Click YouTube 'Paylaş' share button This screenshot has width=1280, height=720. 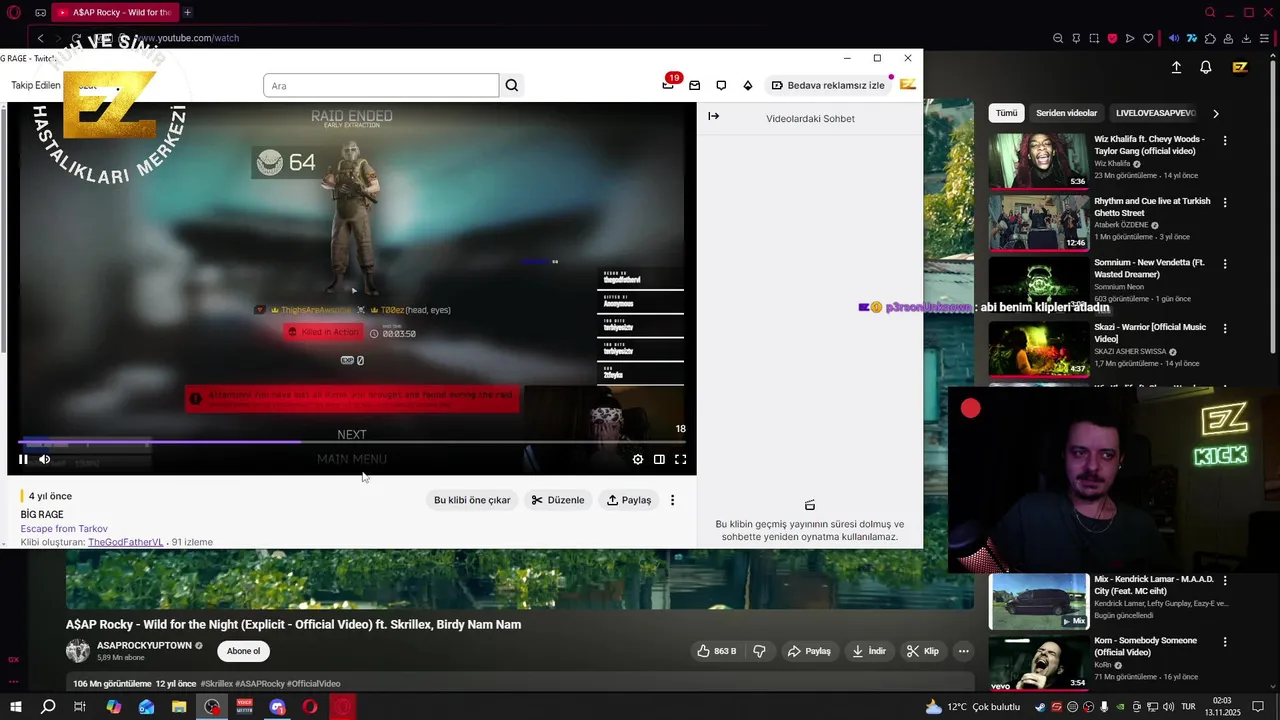[809, 651]
